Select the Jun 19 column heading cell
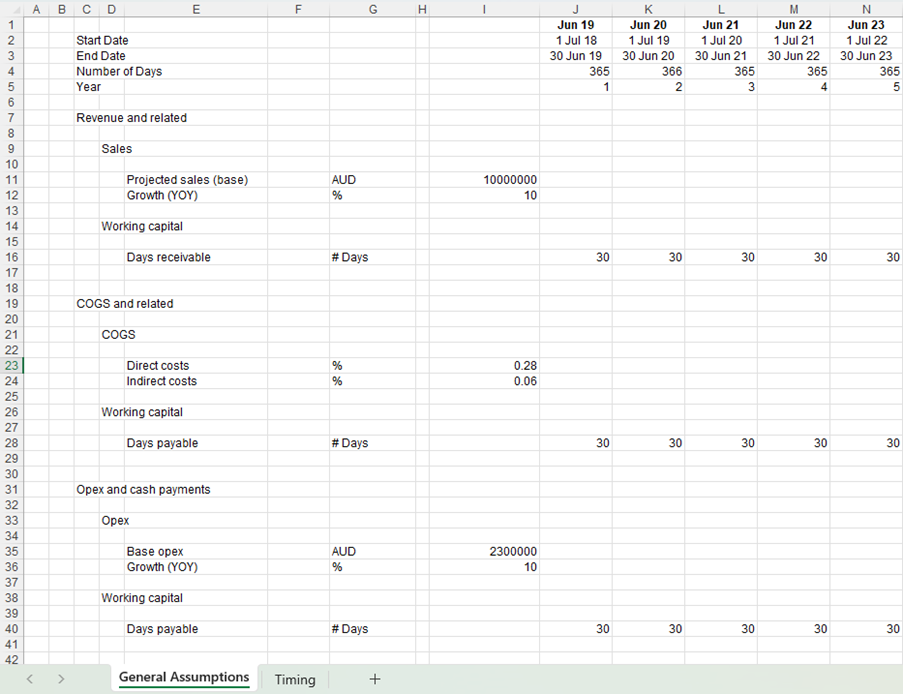 575,25
